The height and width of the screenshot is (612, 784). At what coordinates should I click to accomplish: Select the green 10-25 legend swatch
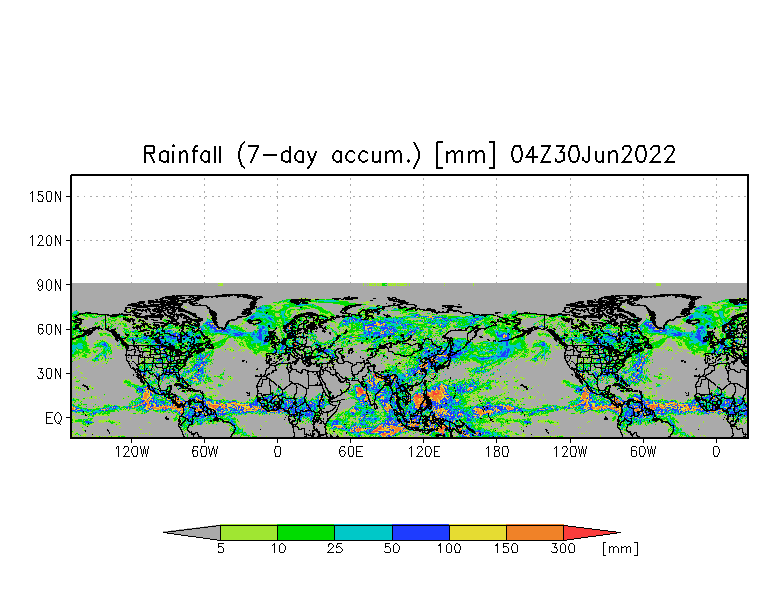tap(306, 532)
